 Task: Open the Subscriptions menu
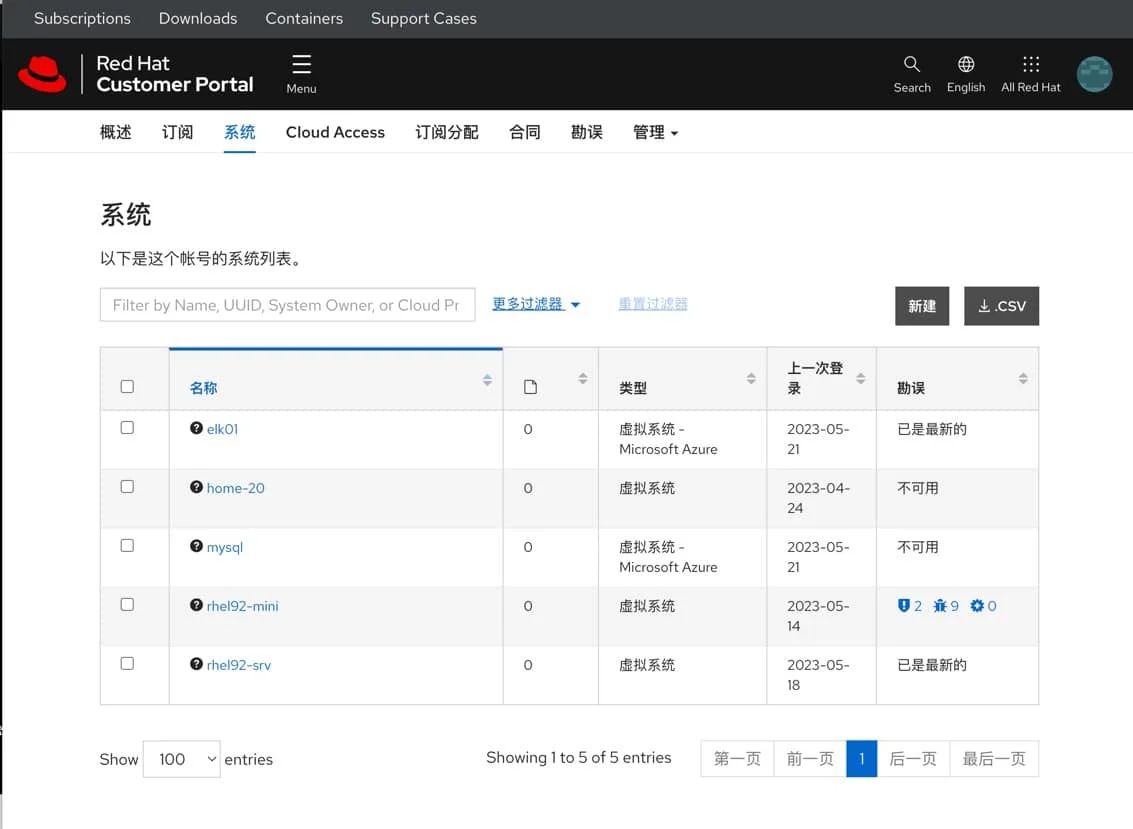[82, 18]
